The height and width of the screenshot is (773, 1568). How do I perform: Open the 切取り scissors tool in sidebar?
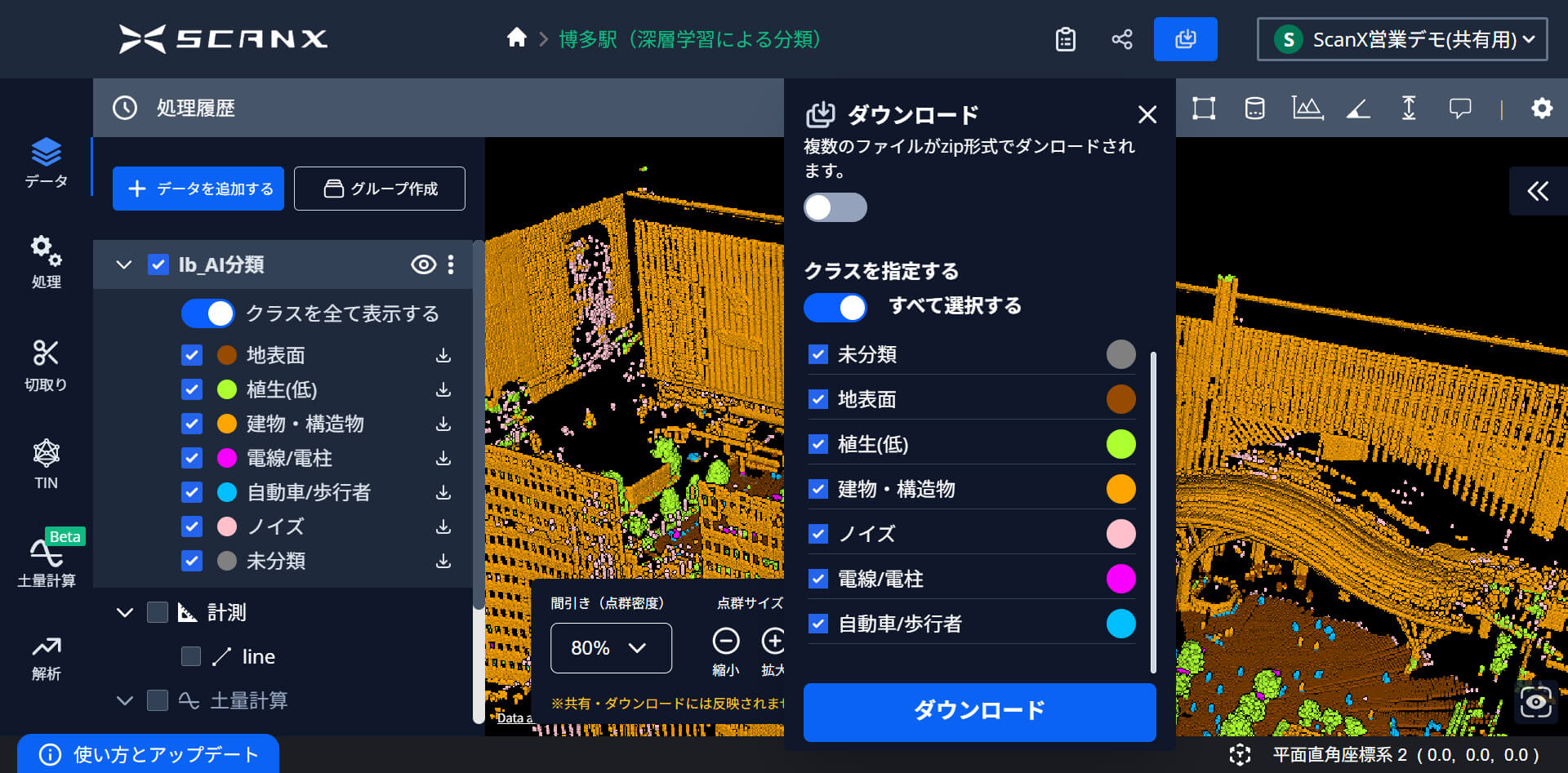tap(46, 366)
